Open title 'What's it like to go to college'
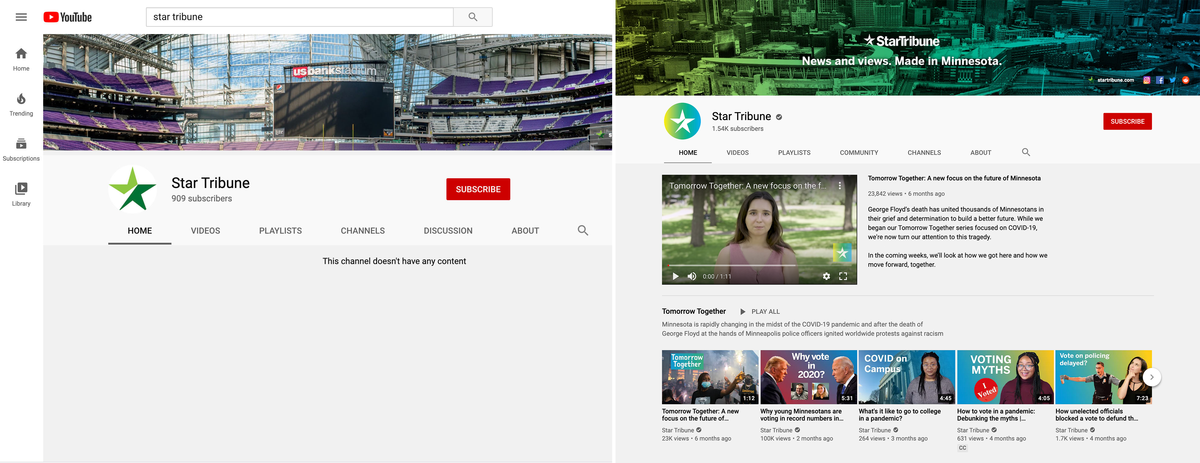Image resolution: width=1200 pixels, height=463 pixels. [899, 414]
